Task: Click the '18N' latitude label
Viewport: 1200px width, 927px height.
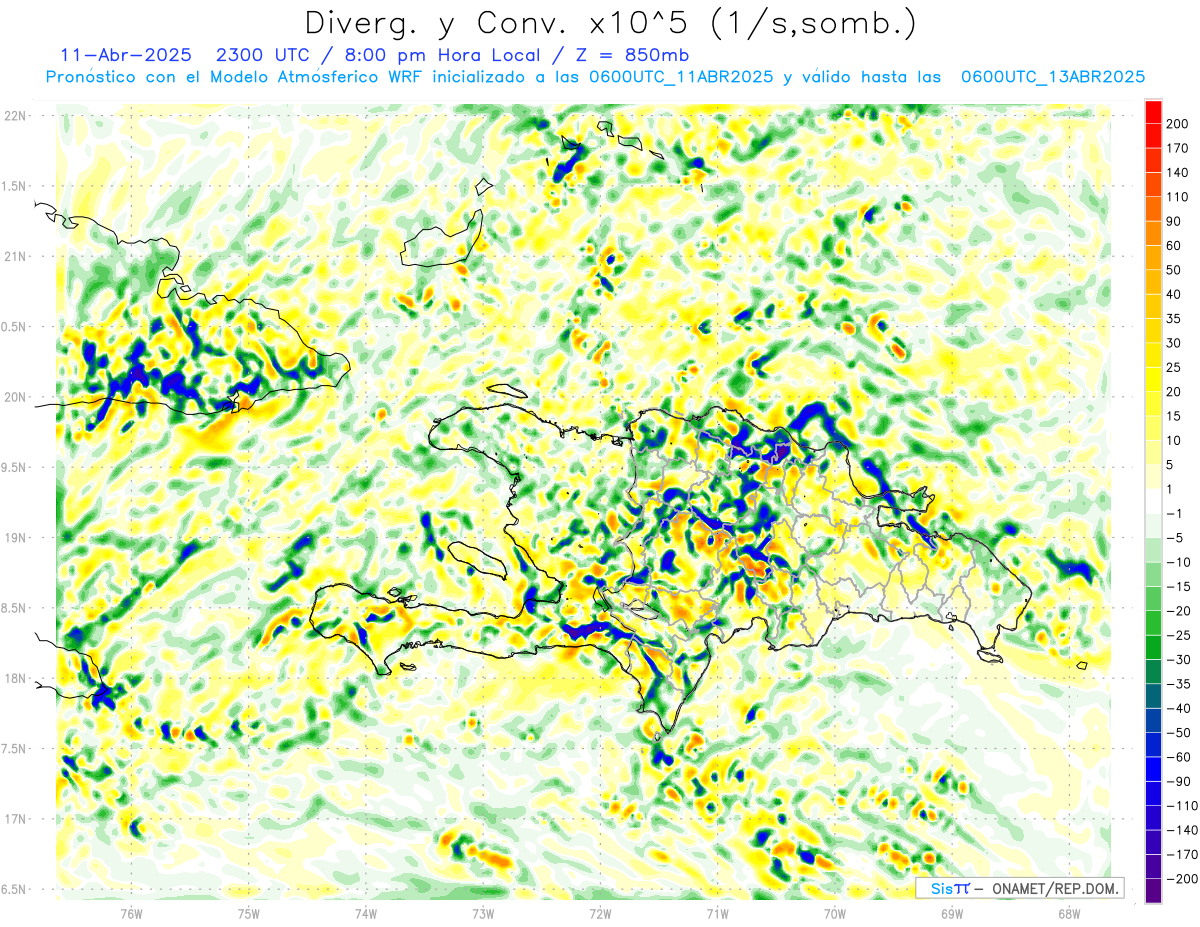Action: point(14,678)
